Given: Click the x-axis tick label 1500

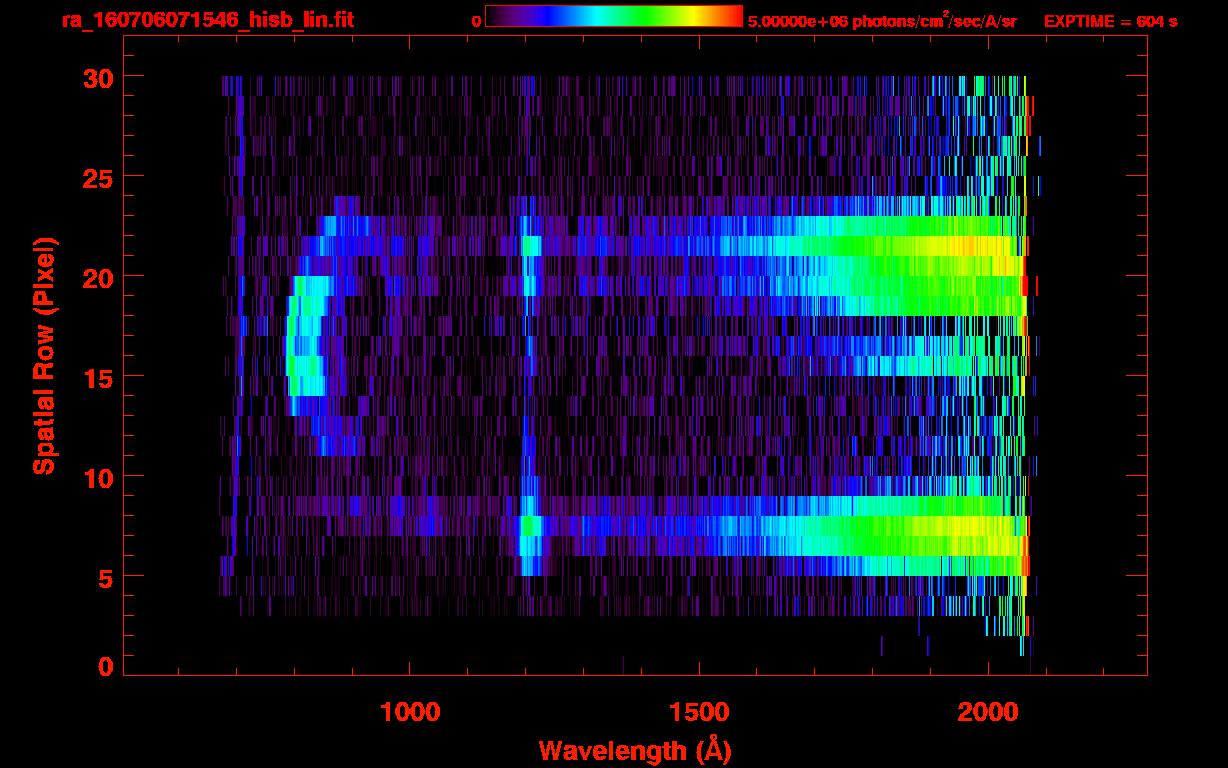Looking at the screenshot, I should tap(699, 712).
